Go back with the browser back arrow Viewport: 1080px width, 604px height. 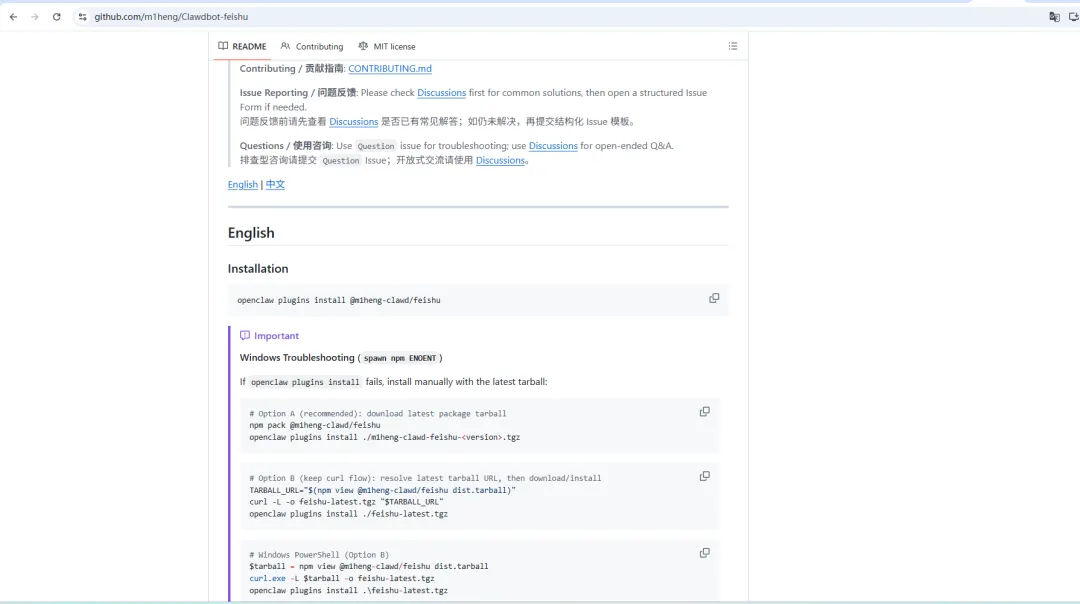pos(13,17)
